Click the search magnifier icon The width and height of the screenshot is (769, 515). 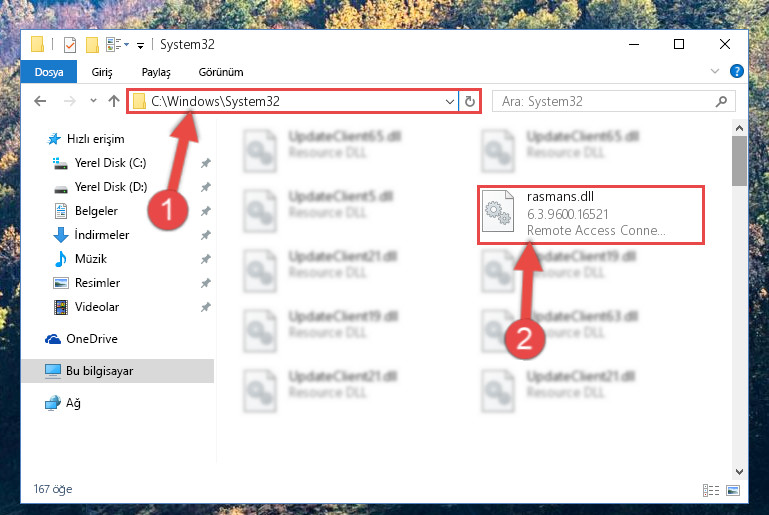[721, 102]
